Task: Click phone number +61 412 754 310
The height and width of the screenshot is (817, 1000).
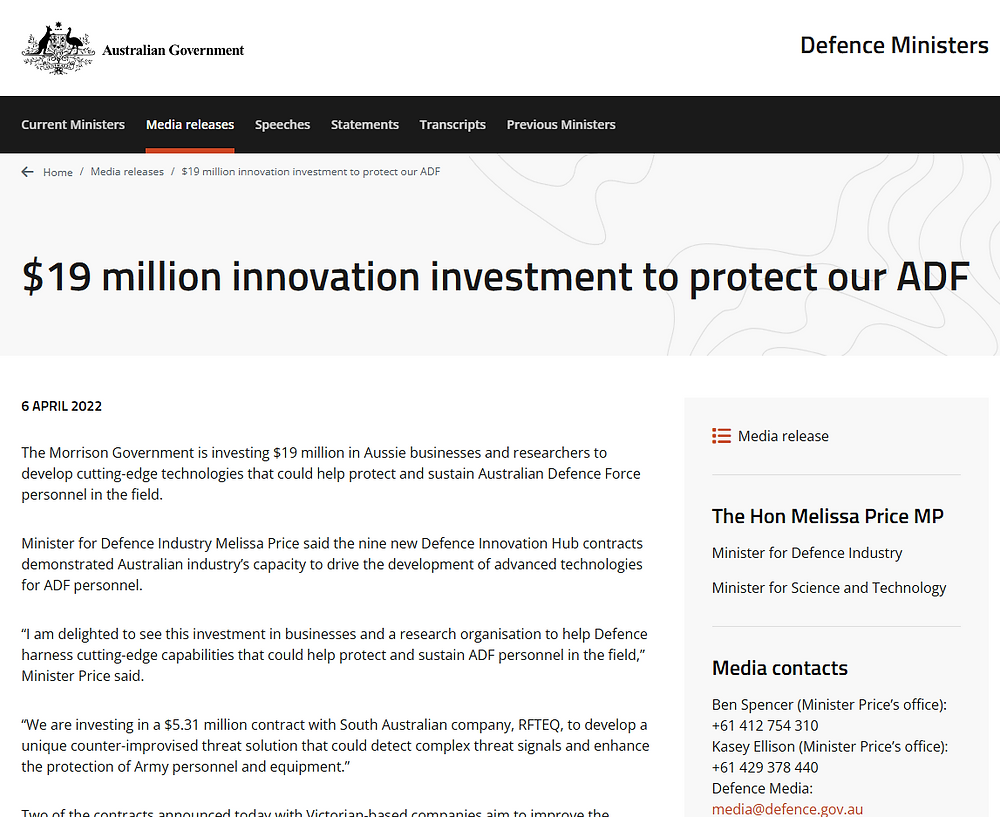Action: pyautogui.click(x=765, y=726)
